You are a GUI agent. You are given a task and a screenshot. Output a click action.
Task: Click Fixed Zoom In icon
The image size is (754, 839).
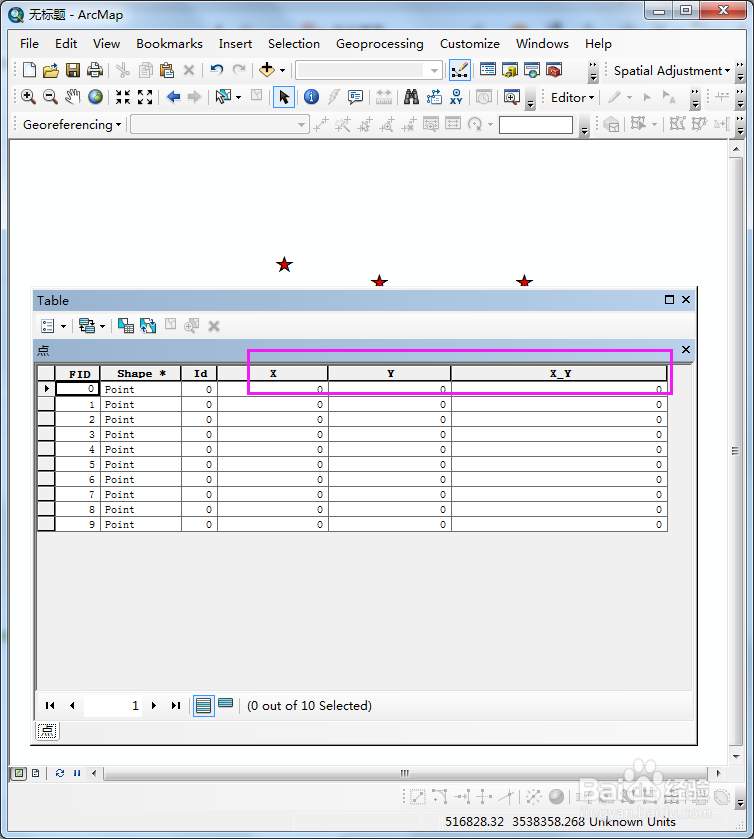[123, 97]
